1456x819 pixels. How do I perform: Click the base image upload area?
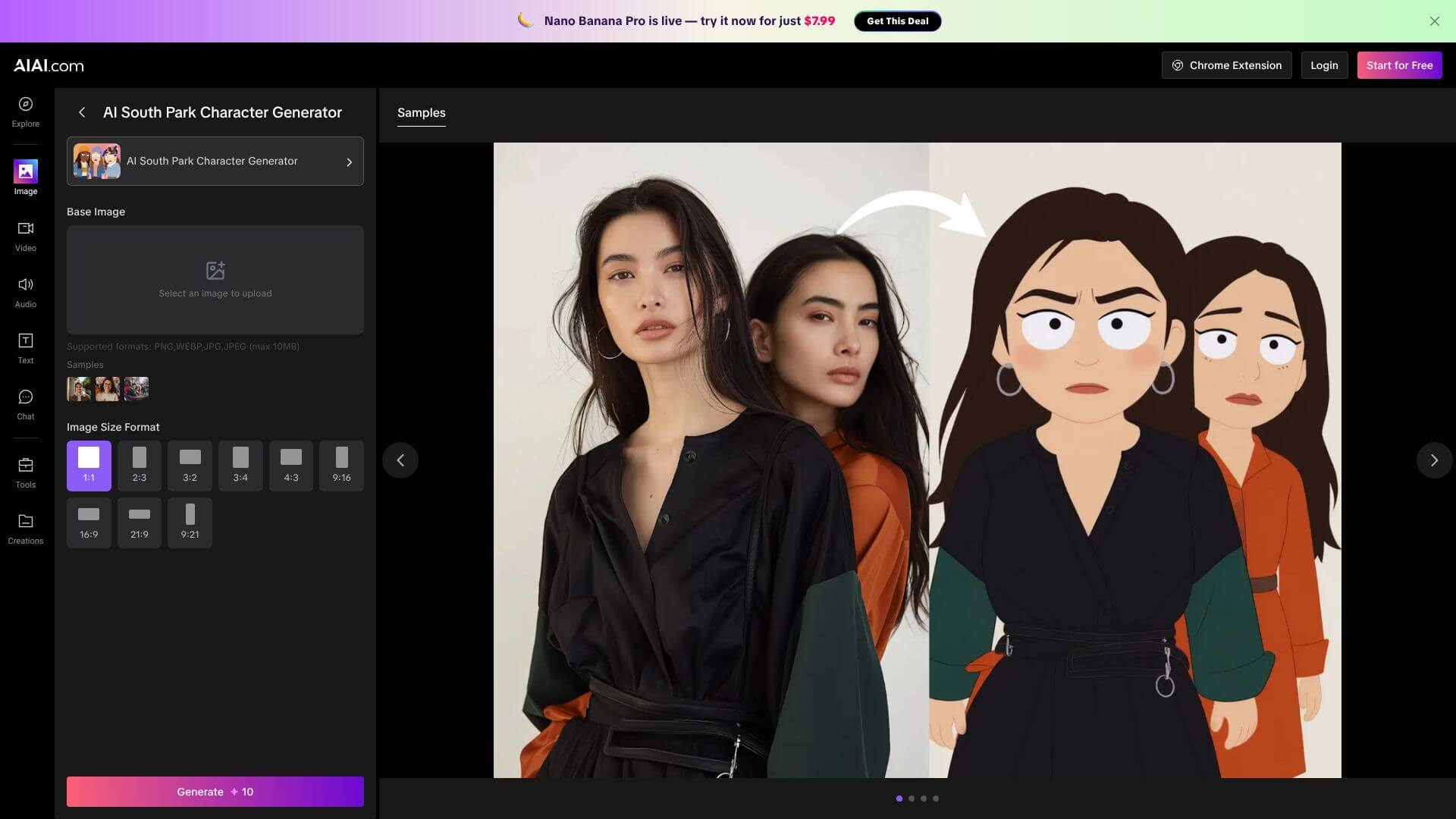[x=215, y=280]
